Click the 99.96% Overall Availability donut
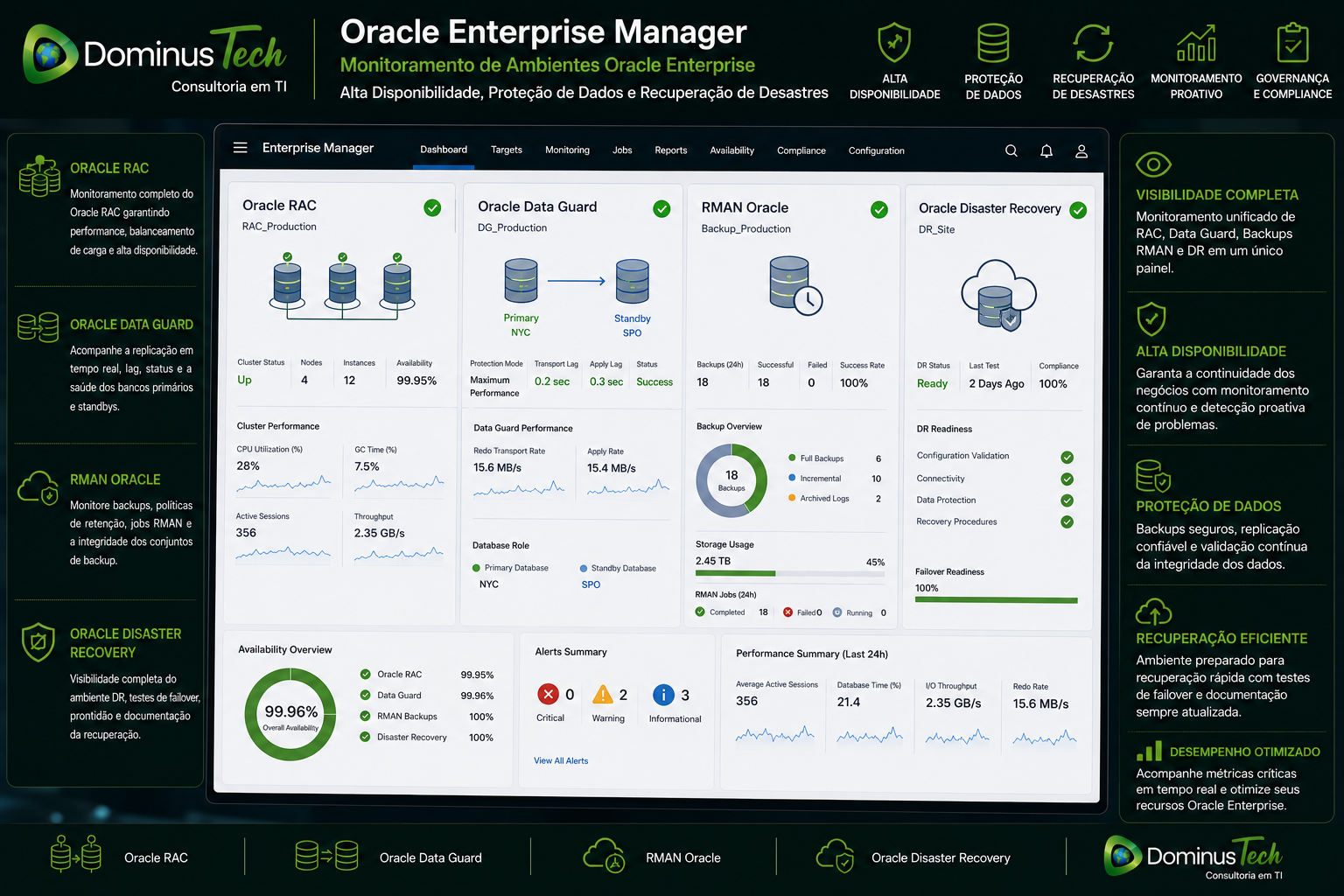The image size is (1344, 896). [290, 714]
